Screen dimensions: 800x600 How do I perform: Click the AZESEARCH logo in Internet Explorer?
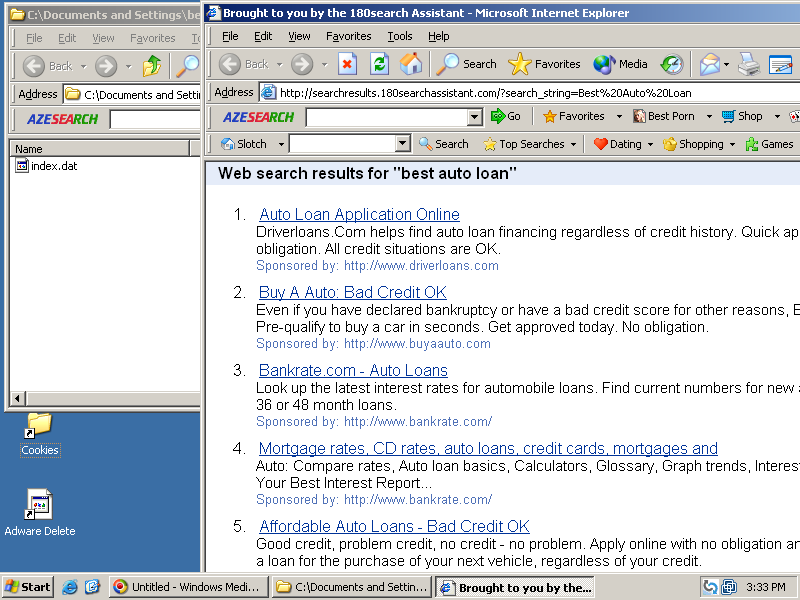tap(258, 117)
